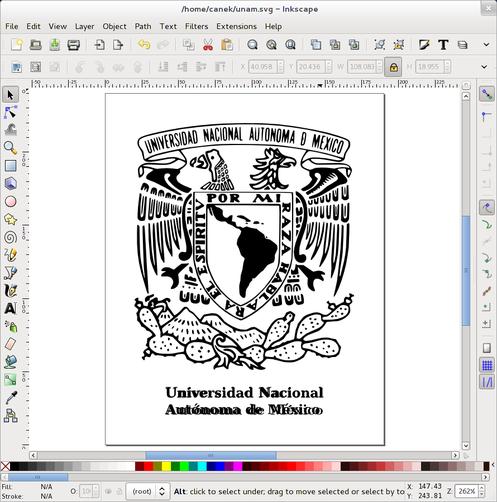
Task: Click the Export bitmap icon
Action: (x=118, y=44)
